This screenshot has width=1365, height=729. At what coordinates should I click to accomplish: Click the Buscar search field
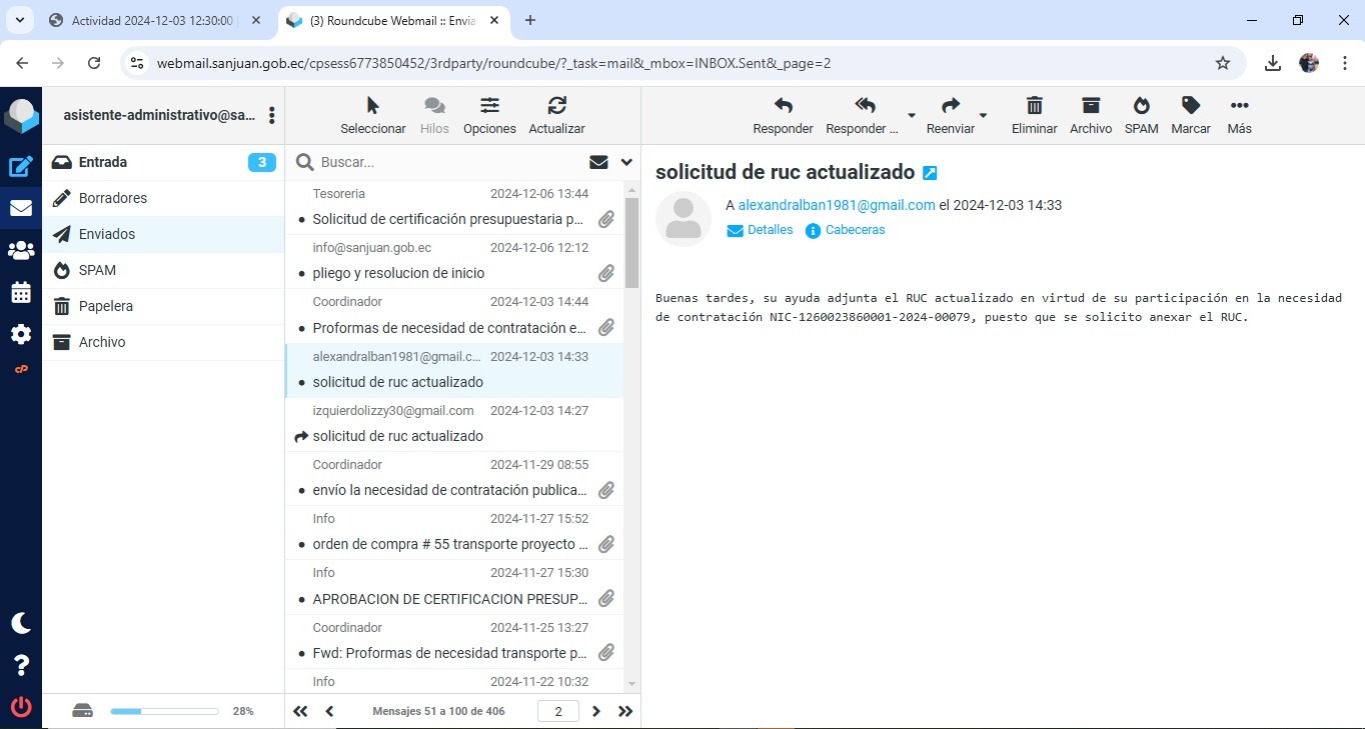point(450,162)
